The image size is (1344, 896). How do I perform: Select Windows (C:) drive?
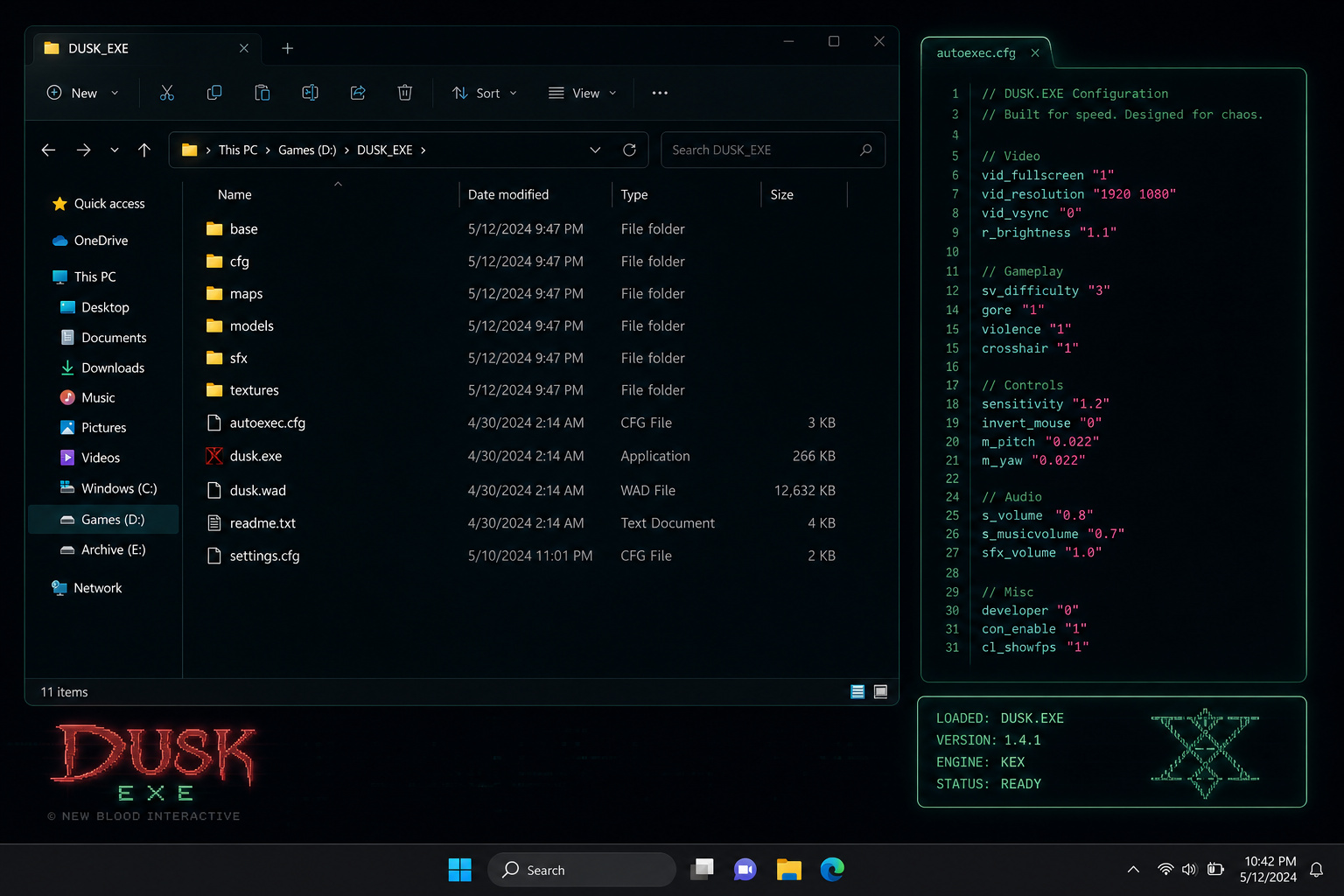tap(108, 488)
